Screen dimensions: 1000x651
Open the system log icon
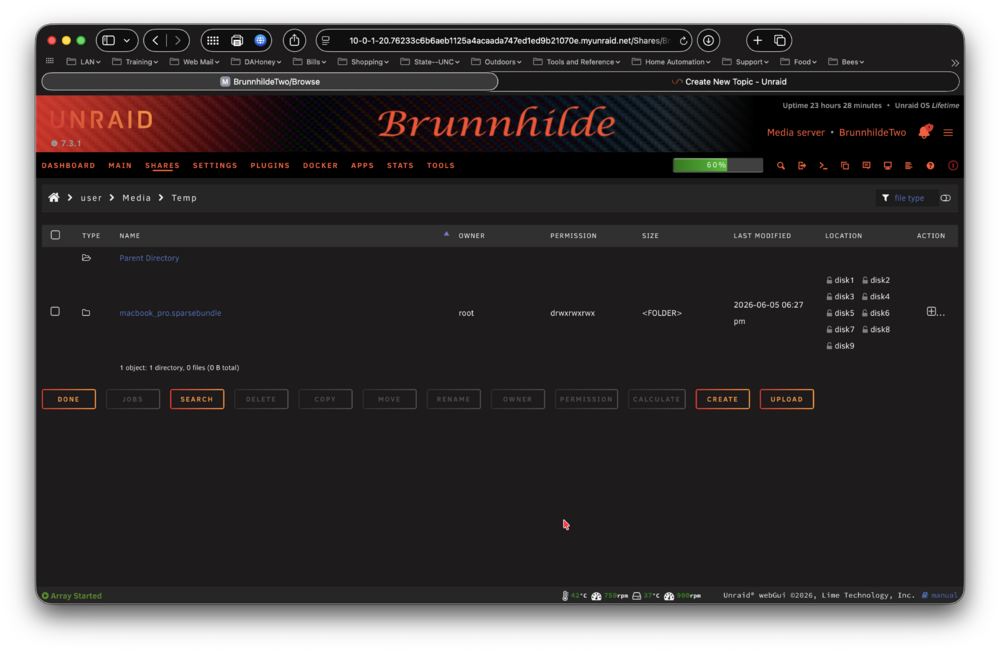coord(909,166)
